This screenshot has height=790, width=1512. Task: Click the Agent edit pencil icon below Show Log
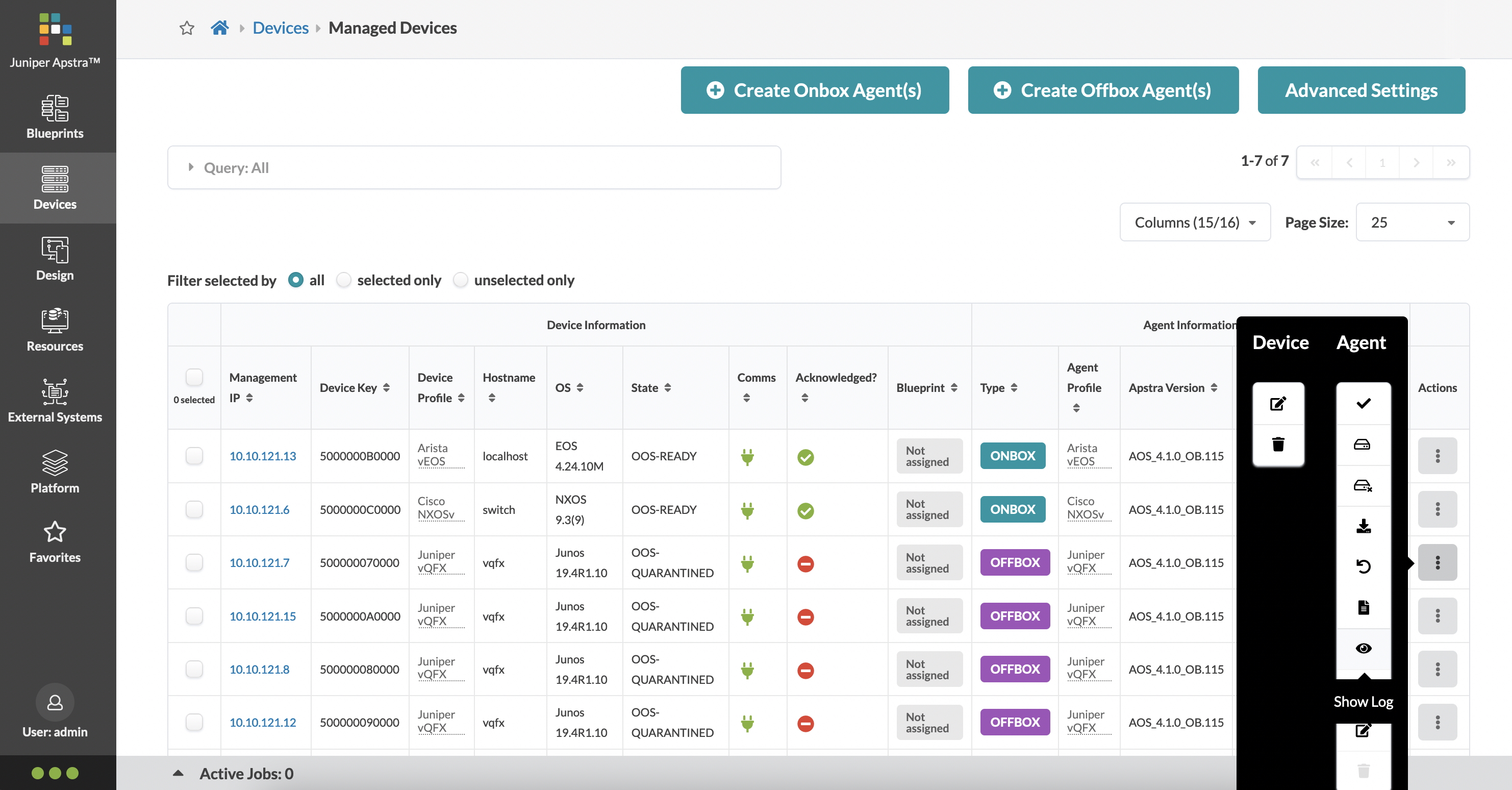[x=1363, y=731]
